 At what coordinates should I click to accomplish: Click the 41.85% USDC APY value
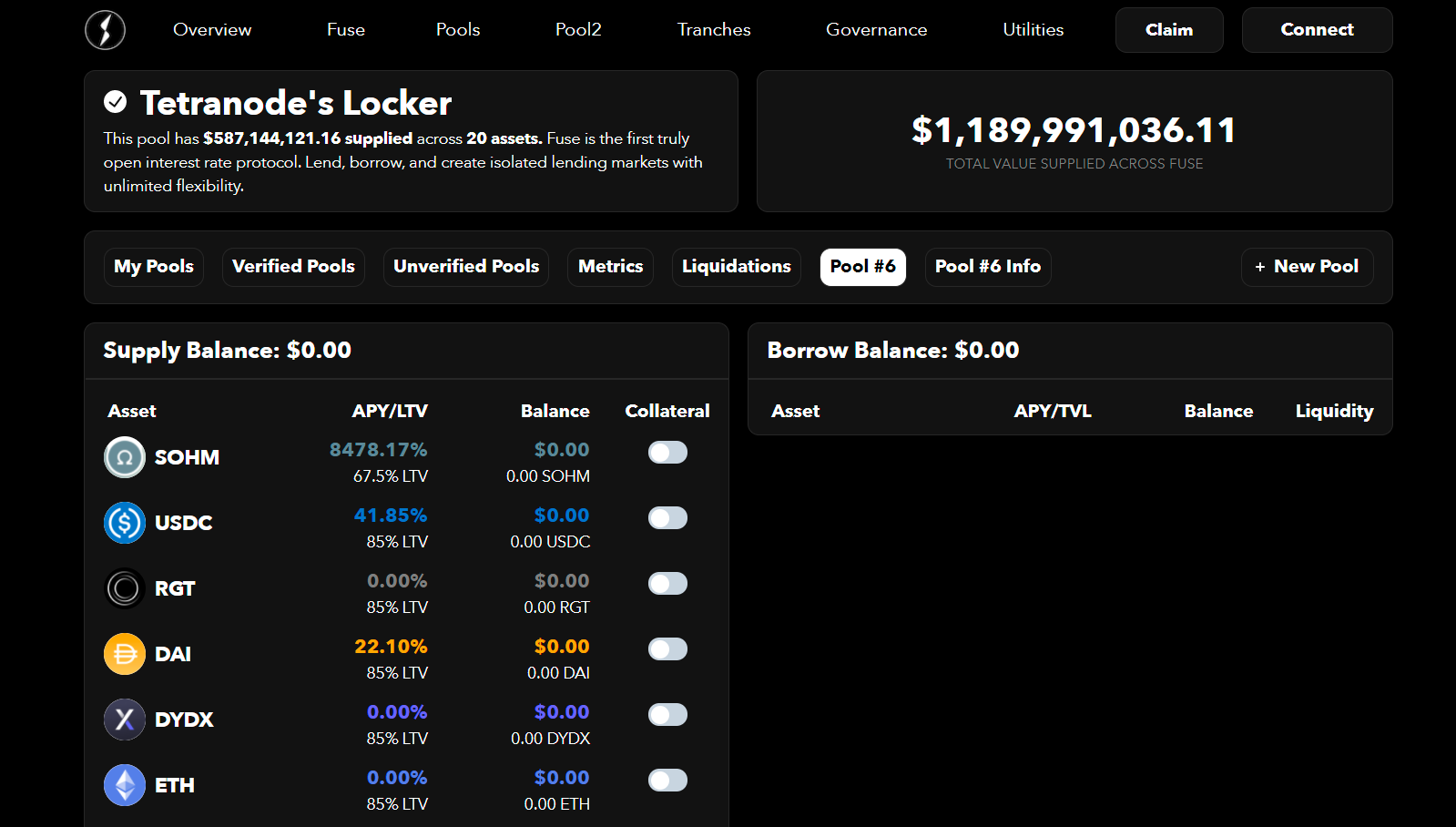(x=391, y=516)
